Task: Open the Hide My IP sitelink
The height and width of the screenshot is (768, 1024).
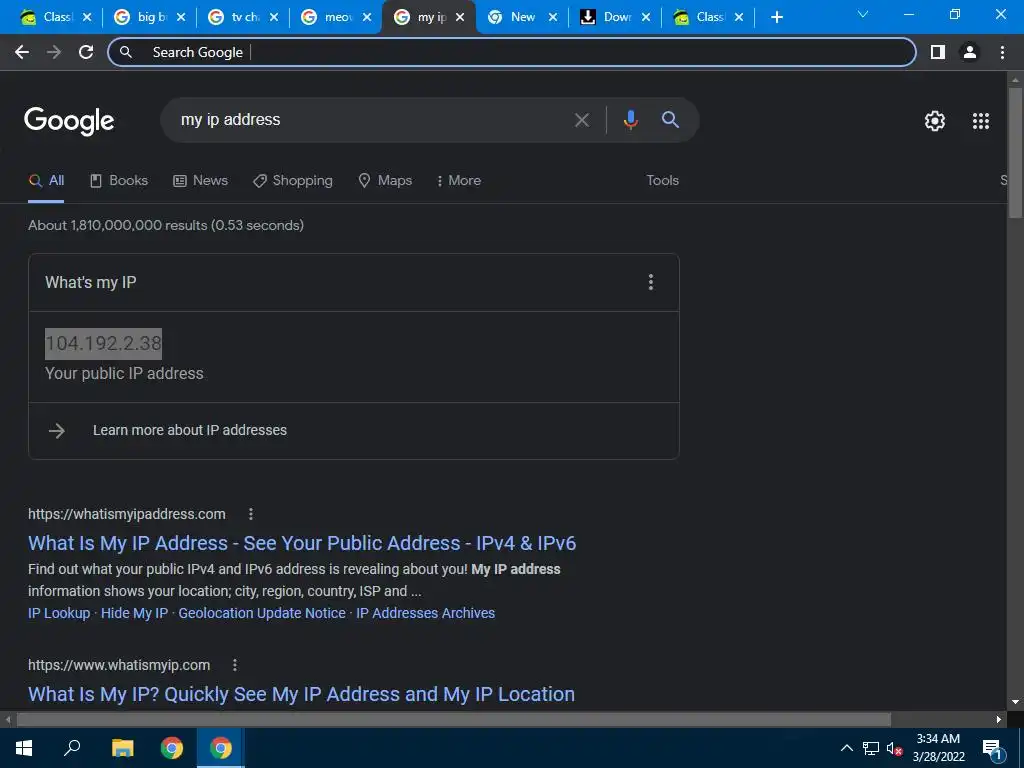Action: [134, 613]
